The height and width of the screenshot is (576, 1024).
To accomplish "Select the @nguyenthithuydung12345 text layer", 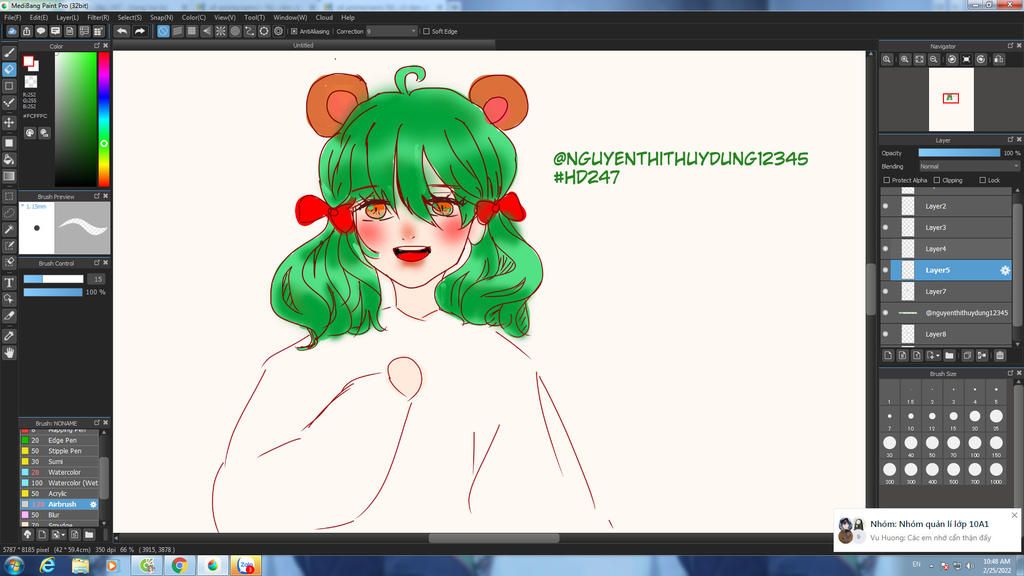I will (946, 313).
